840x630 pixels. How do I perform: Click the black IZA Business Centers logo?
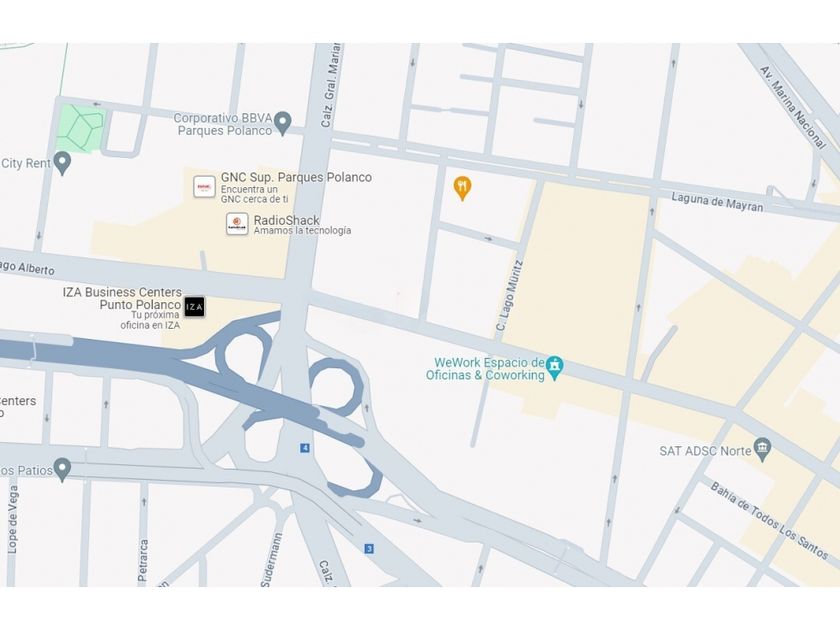click(x=194, y=306)
